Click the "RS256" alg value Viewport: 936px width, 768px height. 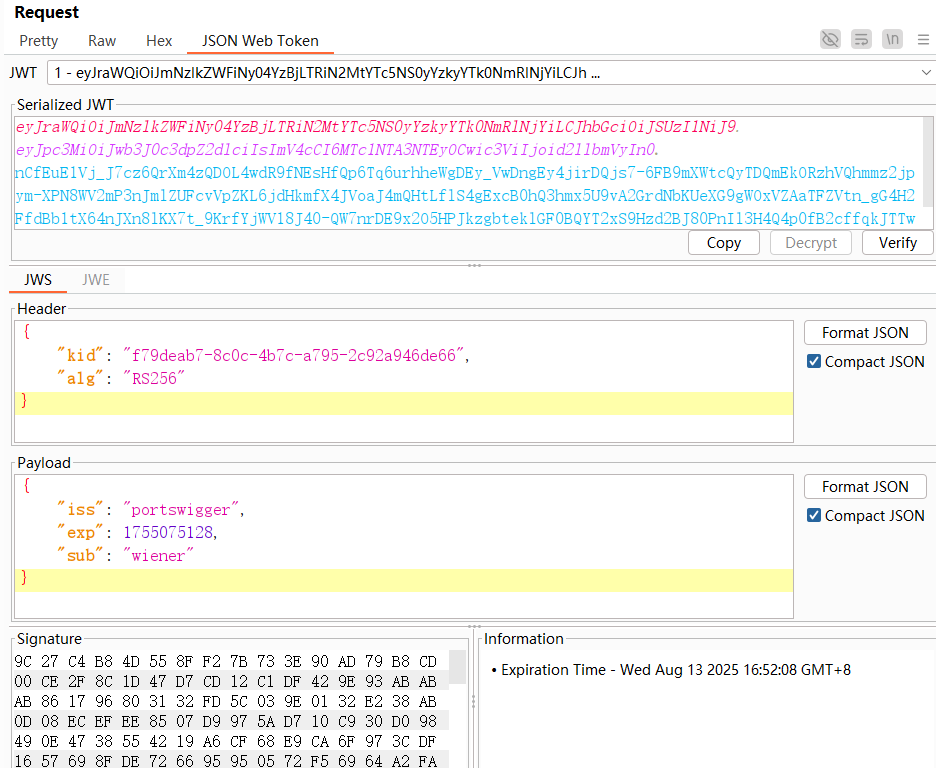point(154,378)
